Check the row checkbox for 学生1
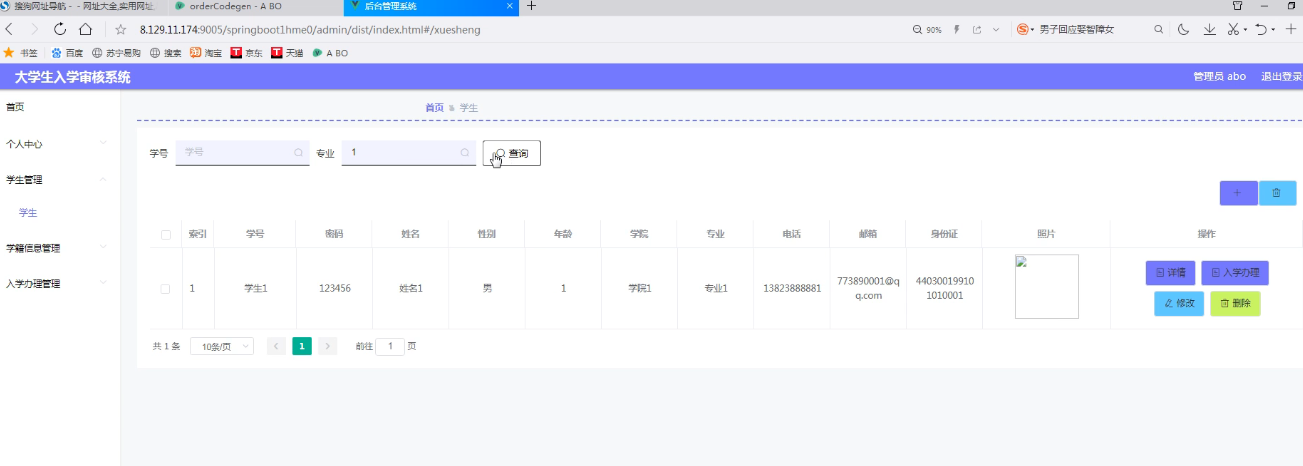This screenshot has height=466, width=1303. tap(166, 289)
